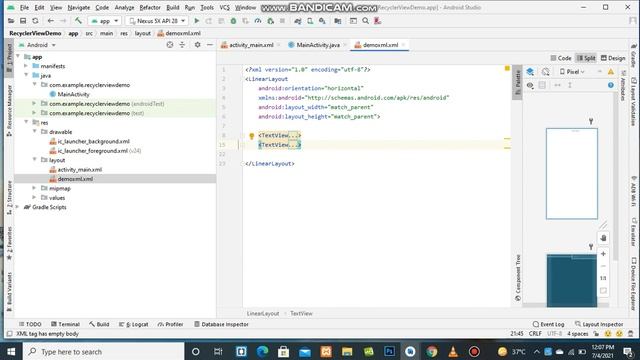
Task: Start debugging with the green bug icon
Action: pos(233,21)
